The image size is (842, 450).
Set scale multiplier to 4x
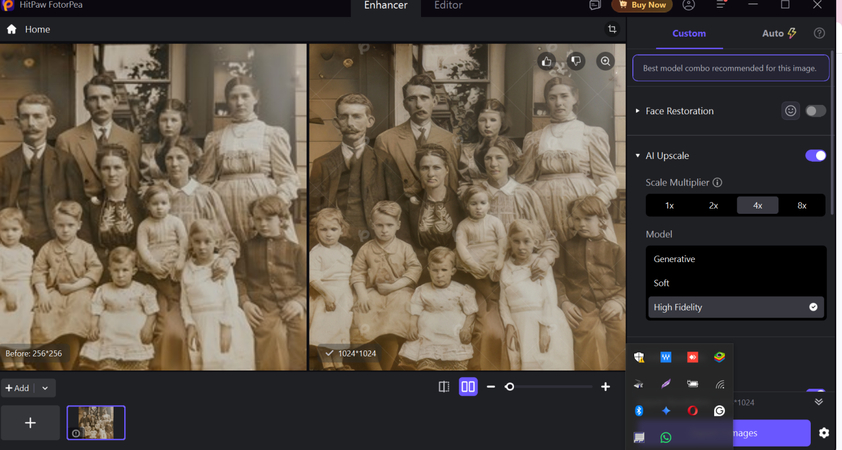coord(757,206)
